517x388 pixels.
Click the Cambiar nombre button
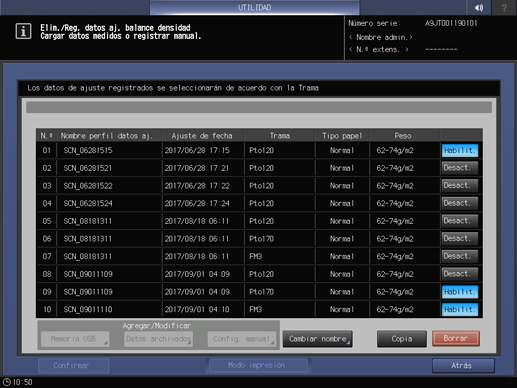[x=318, y=339]
